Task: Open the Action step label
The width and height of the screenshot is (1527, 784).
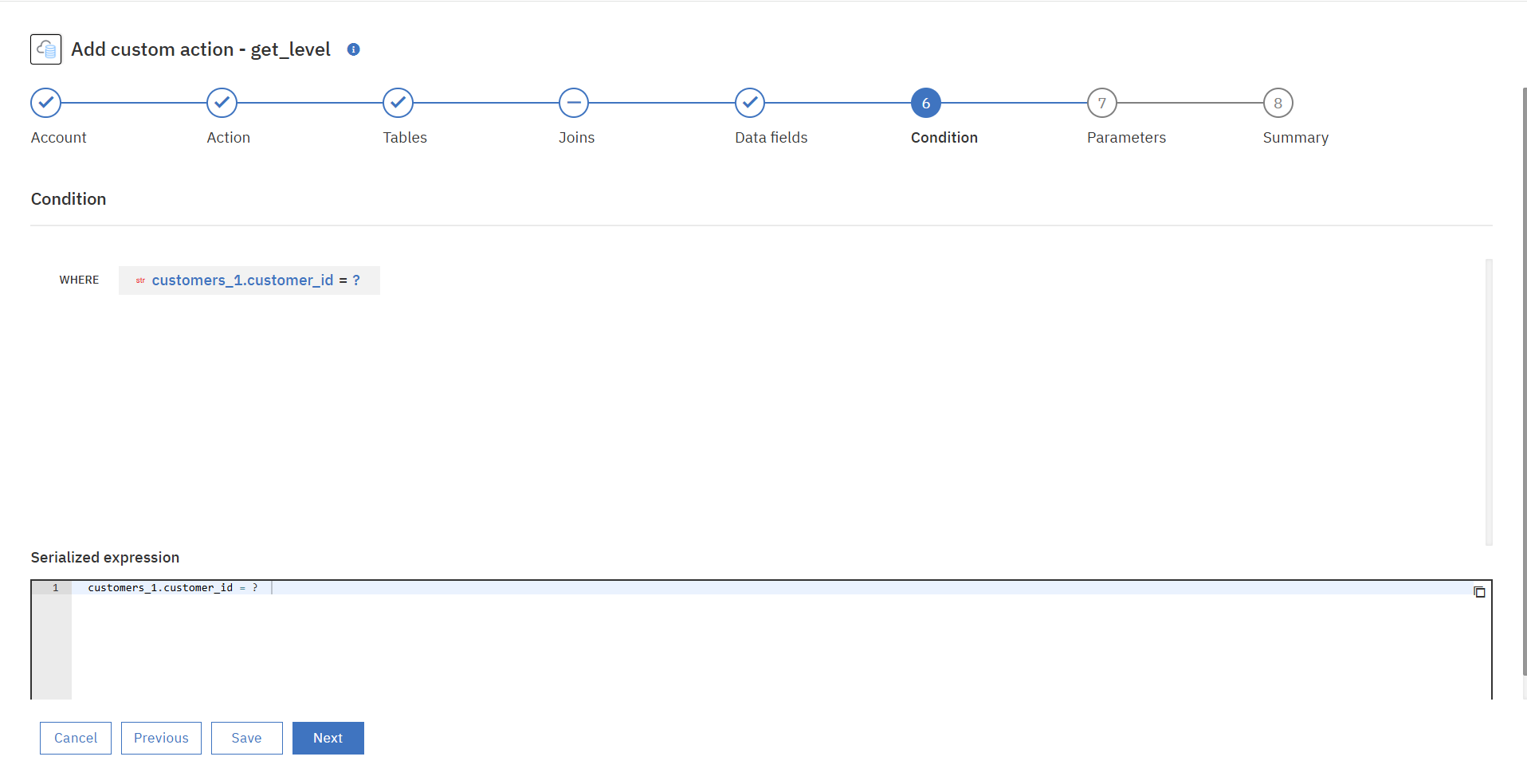Action: [229, 138]
